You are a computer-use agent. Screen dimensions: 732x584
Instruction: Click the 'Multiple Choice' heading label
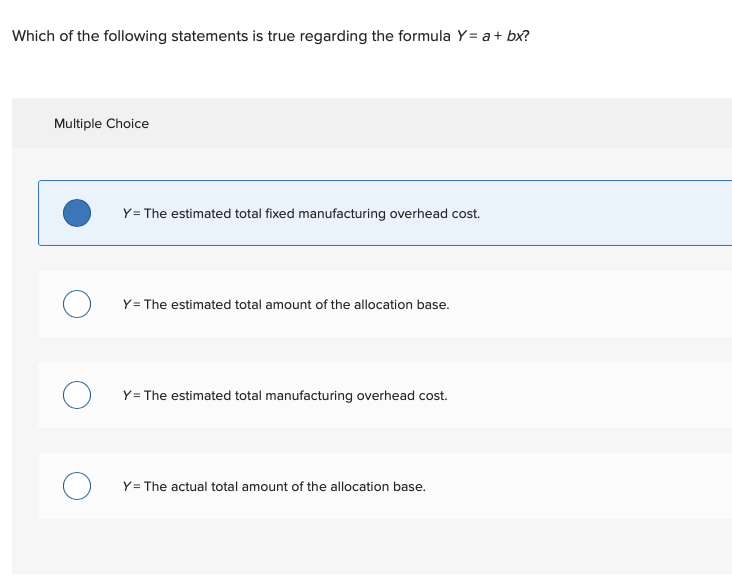coord(101,124)
